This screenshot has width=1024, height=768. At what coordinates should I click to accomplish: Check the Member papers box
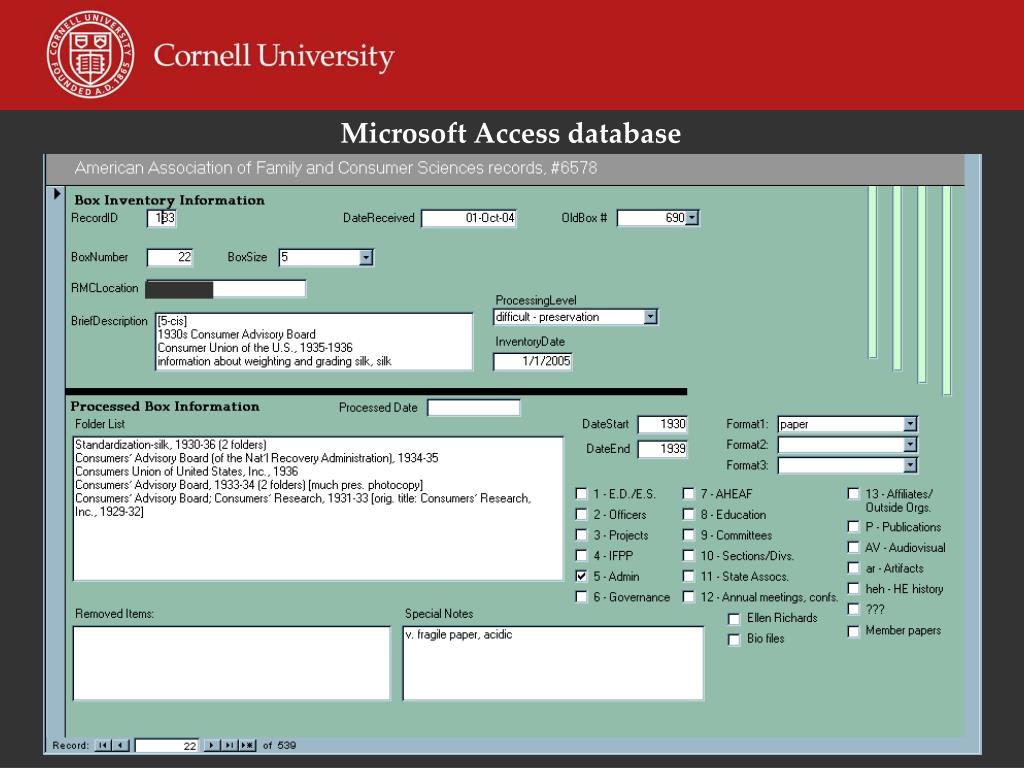[853, 631]
